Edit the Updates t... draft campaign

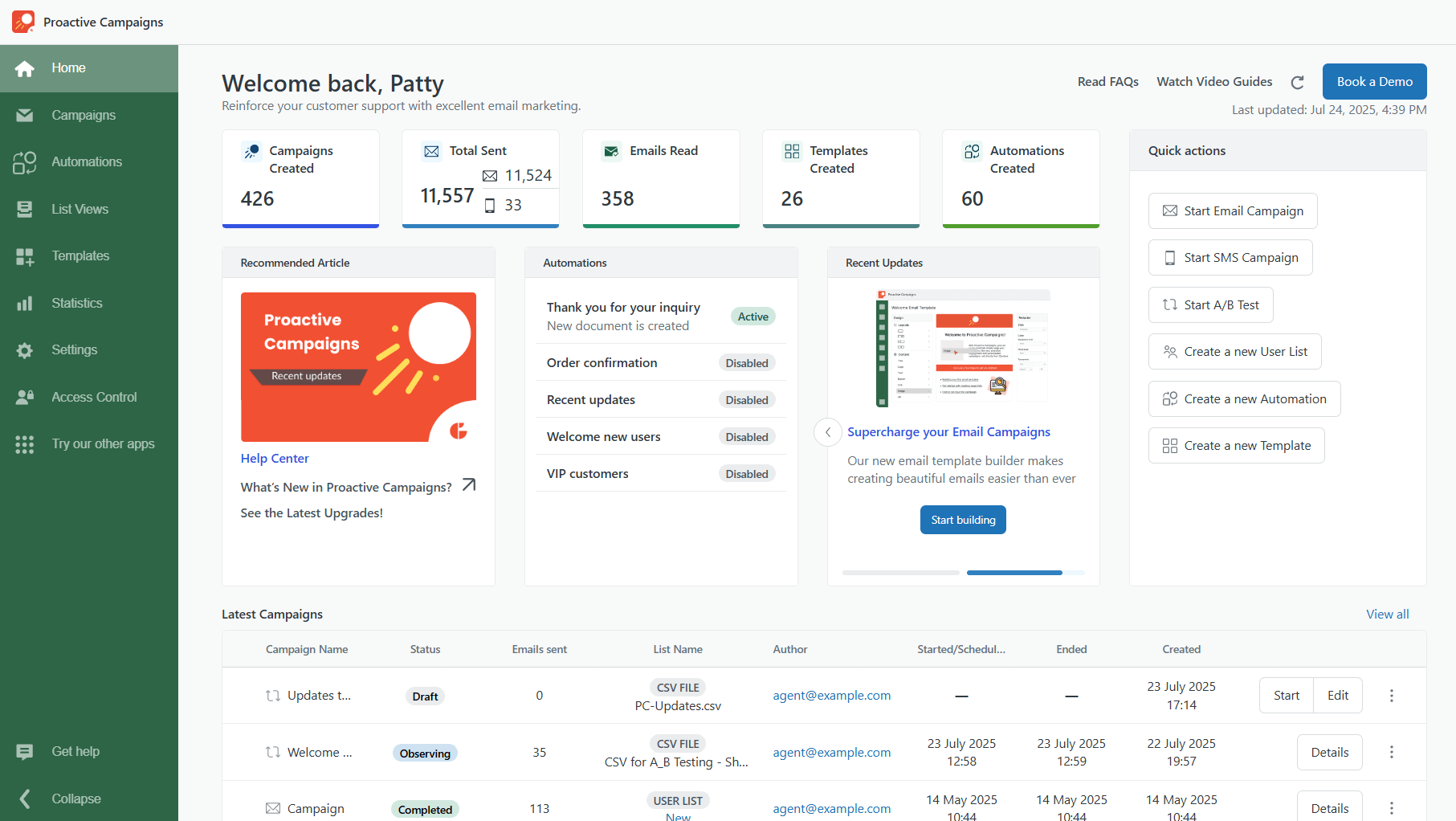(x=1338, y=696)
